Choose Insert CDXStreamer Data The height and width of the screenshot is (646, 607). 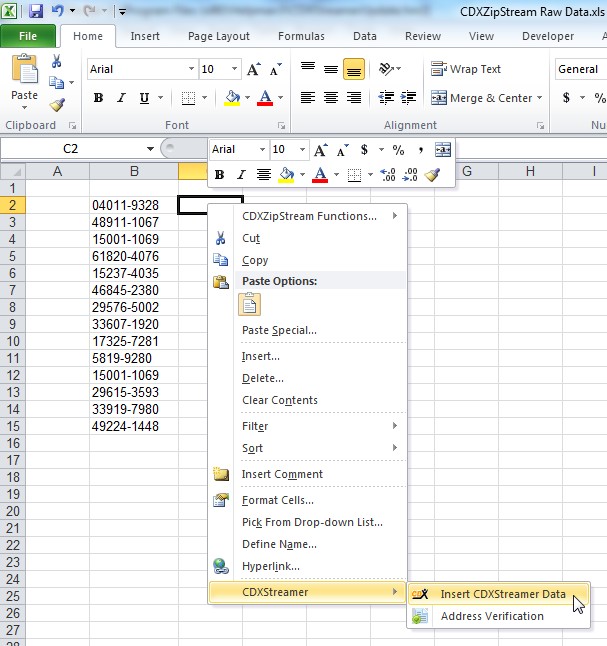coord(499,594)
